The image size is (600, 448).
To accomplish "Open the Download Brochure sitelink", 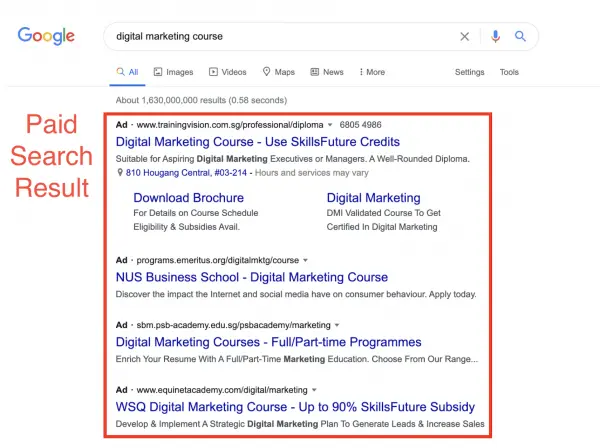I will (188, 198).
